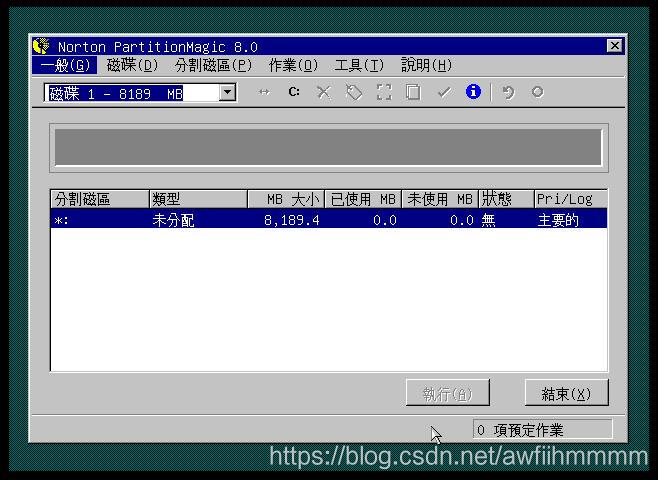Click the label tag icon

tap(354, 92)
